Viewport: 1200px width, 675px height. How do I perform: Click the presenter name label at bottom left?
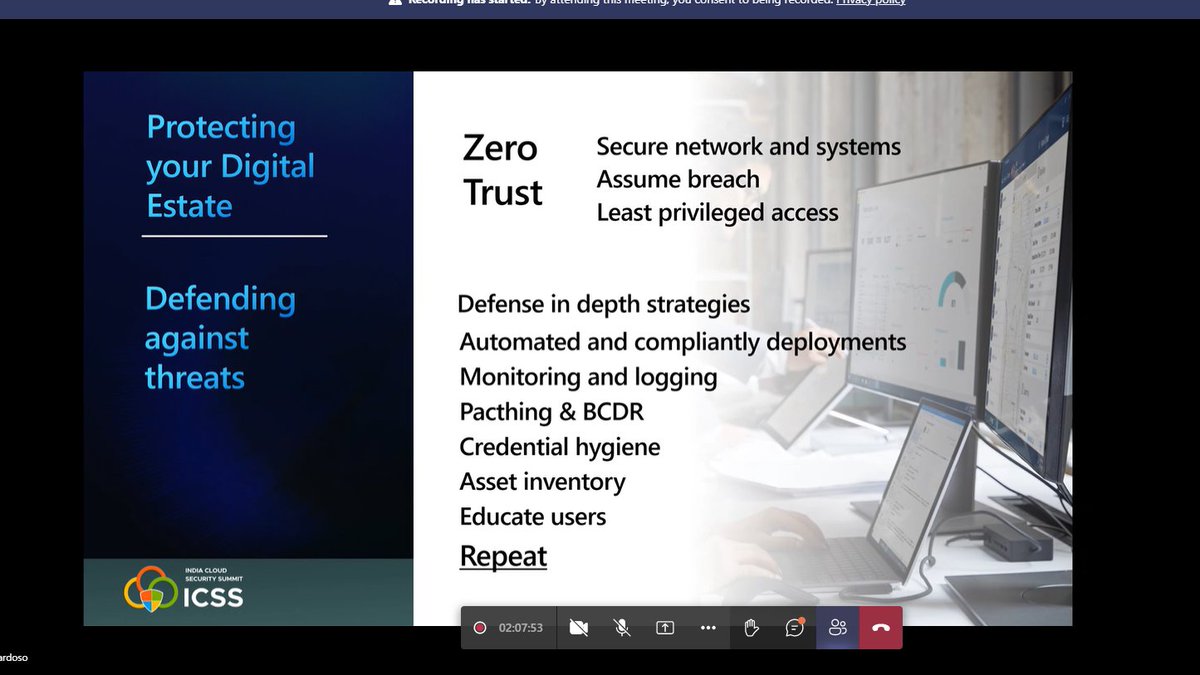(x=14, y=659)
